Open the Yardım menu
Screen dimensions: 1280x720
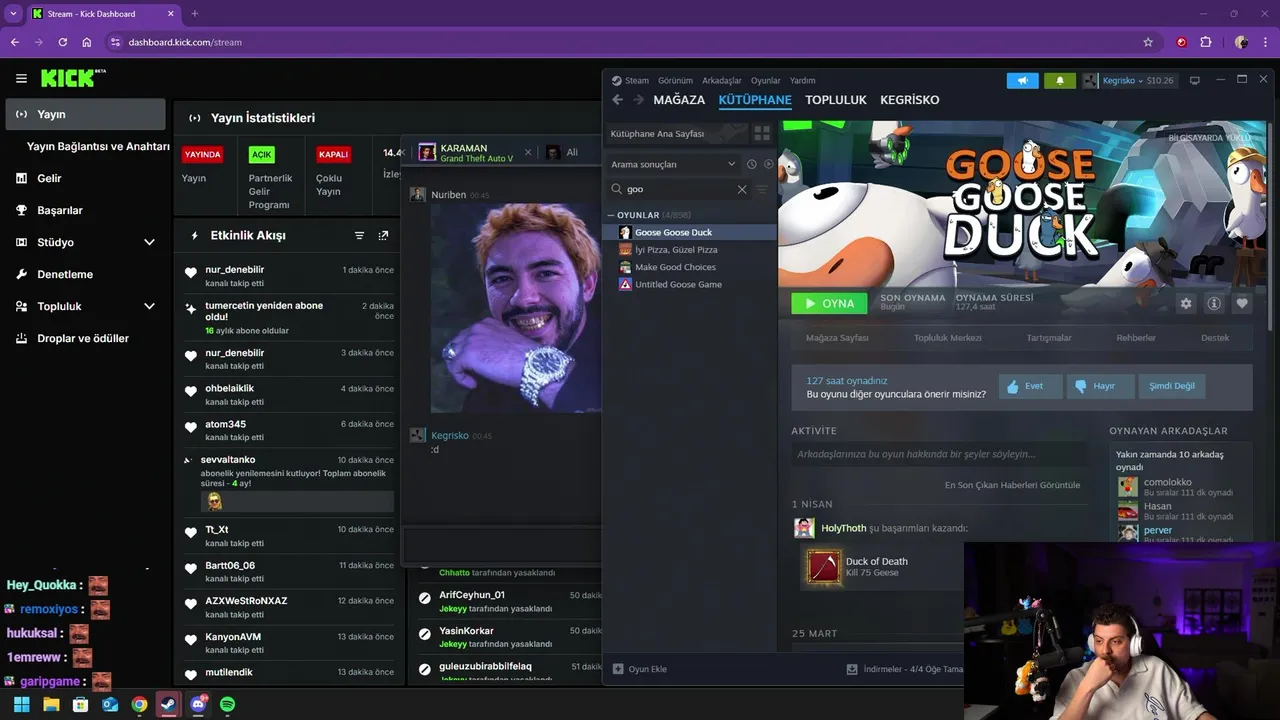tap(803, 80)
